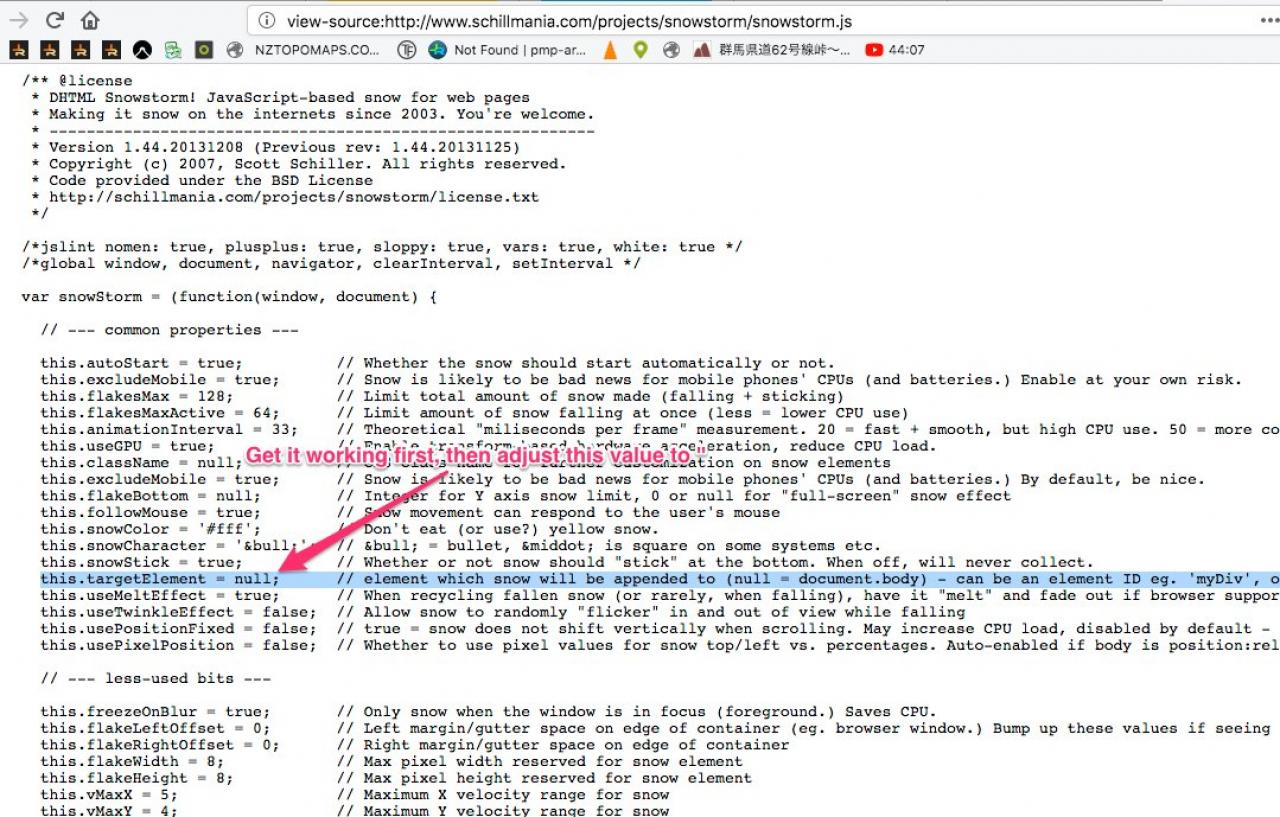This screenshot has height=817, width=1280.
Task: Open the leftmost bookmark icon in the bookmarks bar
Action: 18,50
